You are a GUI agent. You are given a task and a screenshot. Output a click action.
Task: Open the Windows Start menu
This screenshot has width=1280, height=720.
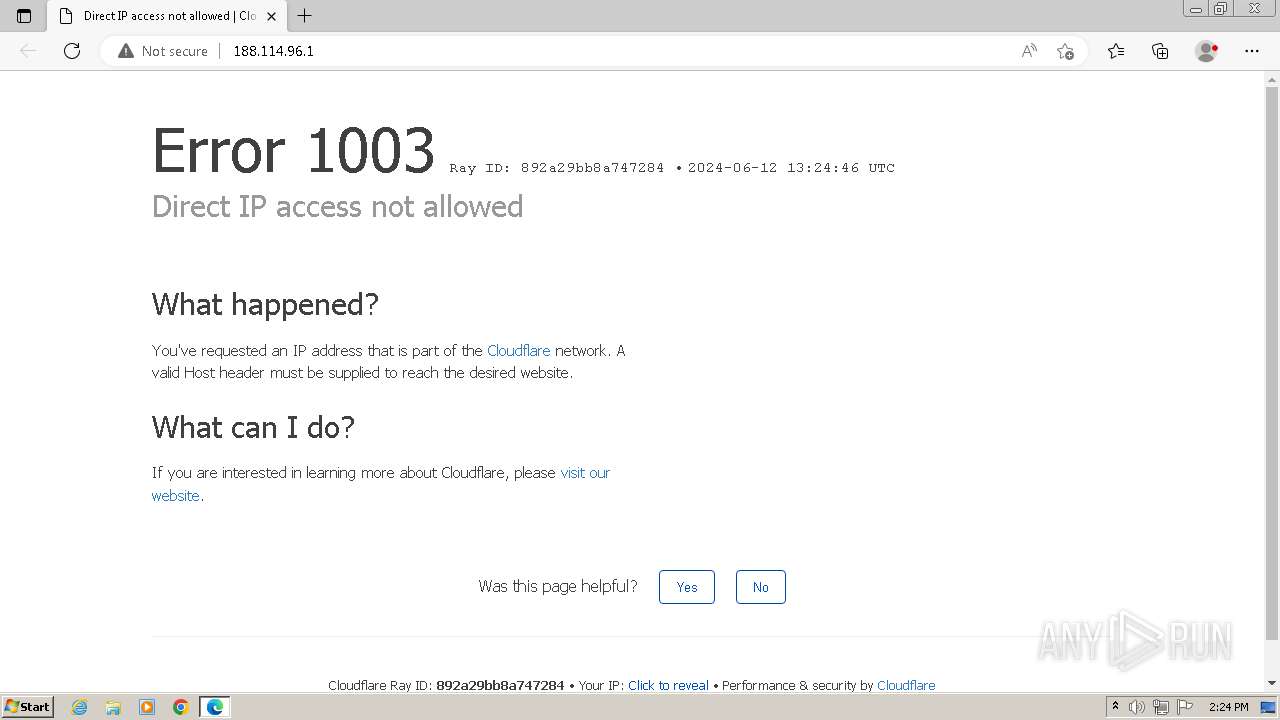[x=28, y=707]
